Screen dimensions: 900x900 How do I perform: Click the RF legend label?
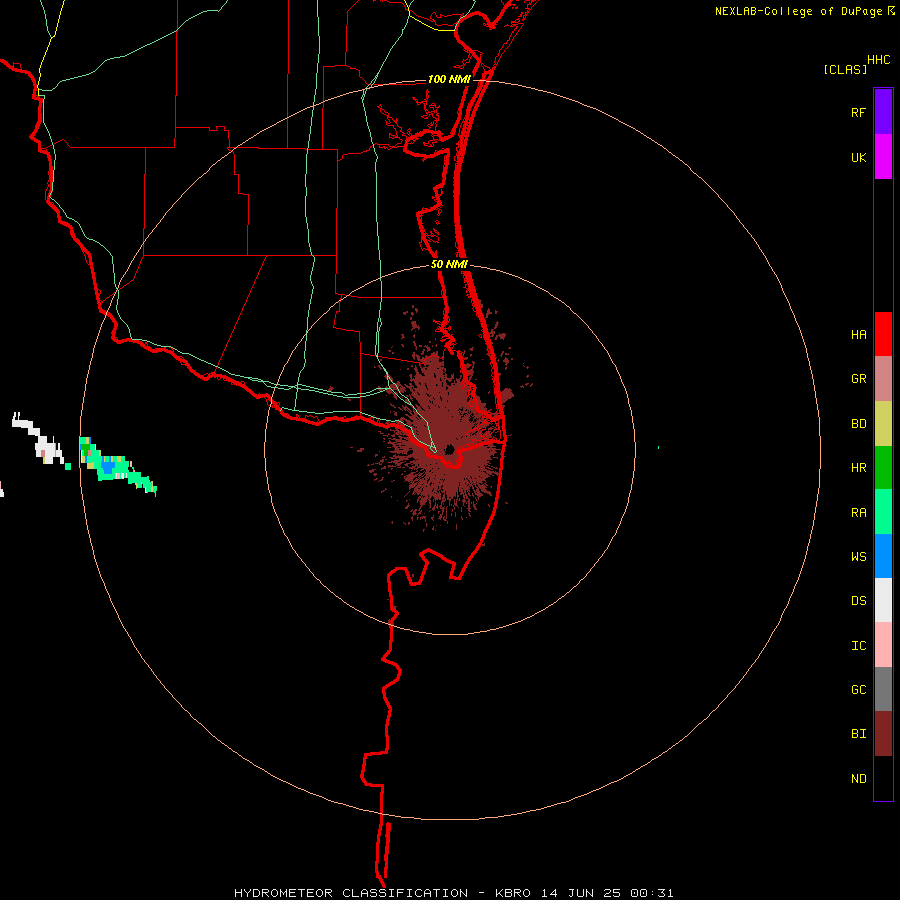[x=858, y=112]
